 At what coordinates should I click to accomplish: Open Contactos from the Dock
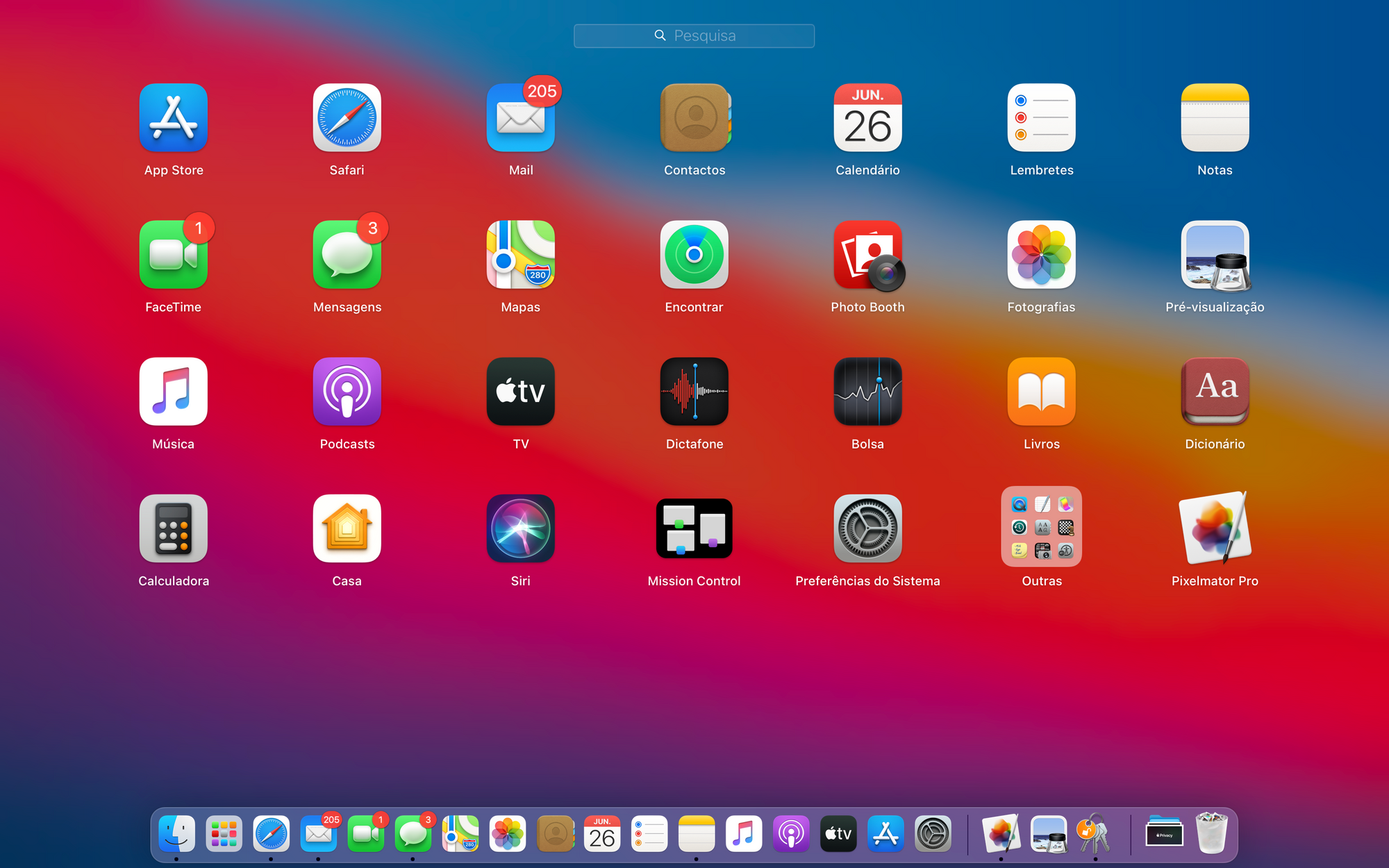coord(555,833)
